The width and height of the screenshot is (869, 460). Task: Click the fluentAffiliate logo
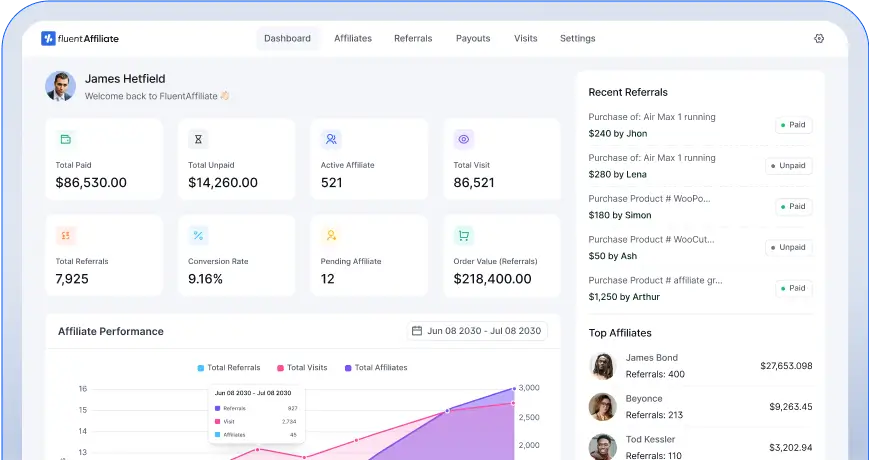click(x=80, y=38)
